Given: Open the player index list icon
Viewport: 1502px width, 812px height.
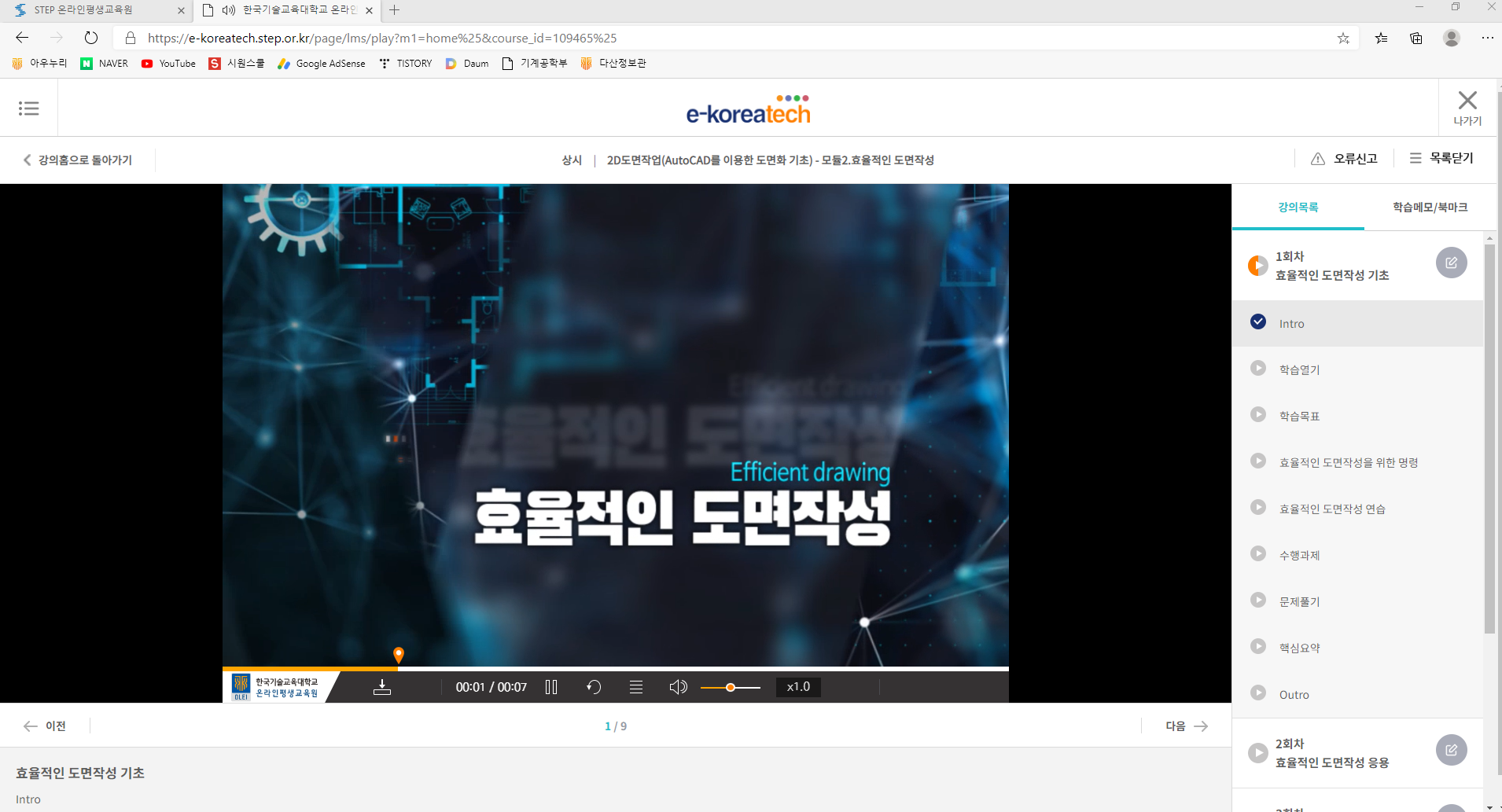Looking at the screenshot, I should (x=636, y=687).
